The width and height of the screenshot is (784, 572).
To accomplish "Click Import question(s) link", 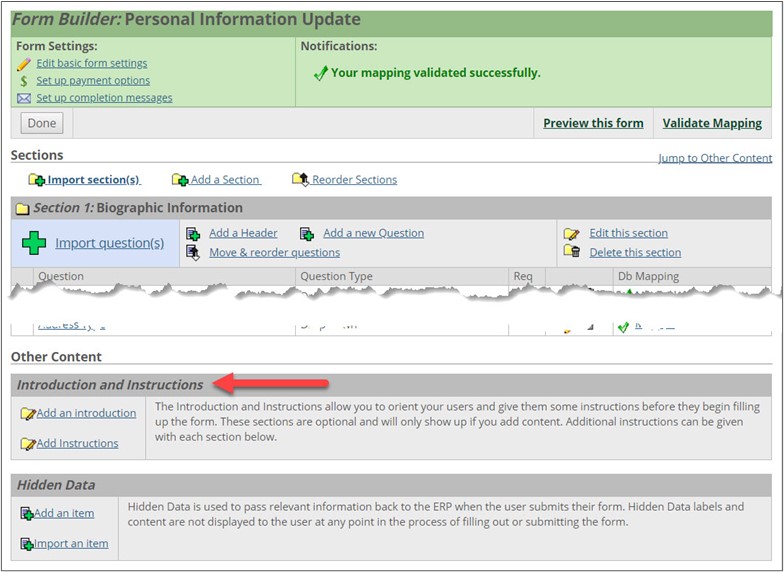I will [110, 243].
